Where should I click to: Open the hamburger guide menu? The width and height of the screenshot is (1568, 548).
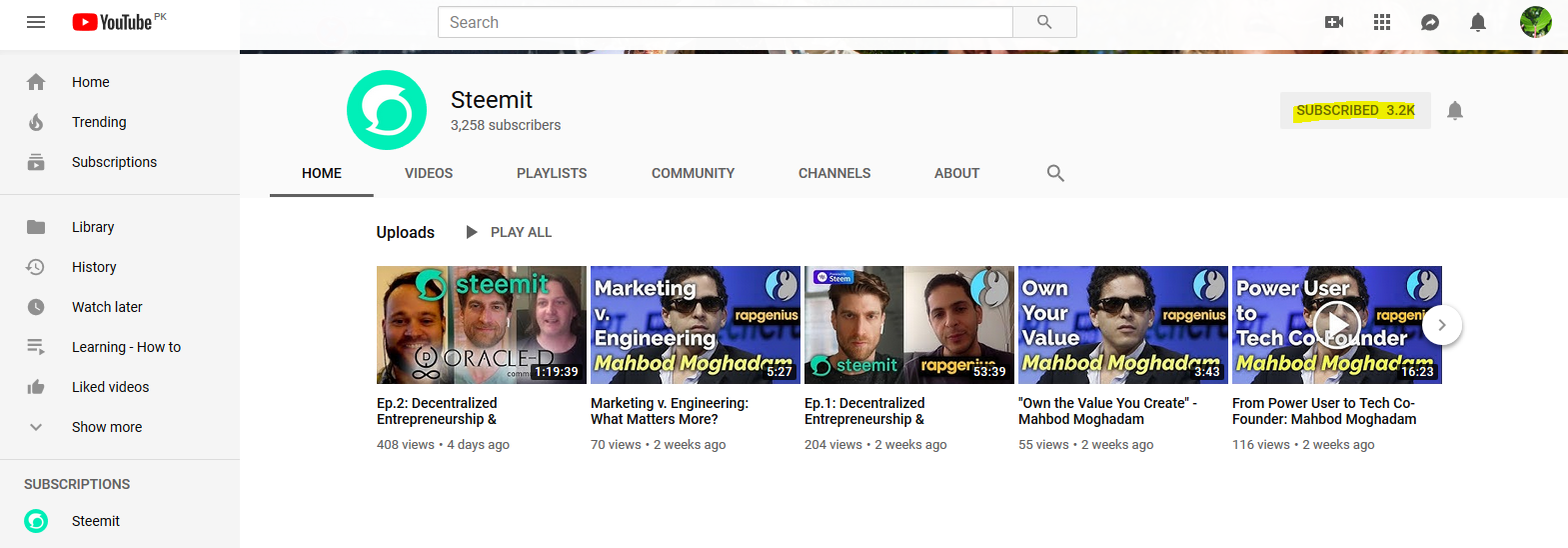(x=36, y=22)
